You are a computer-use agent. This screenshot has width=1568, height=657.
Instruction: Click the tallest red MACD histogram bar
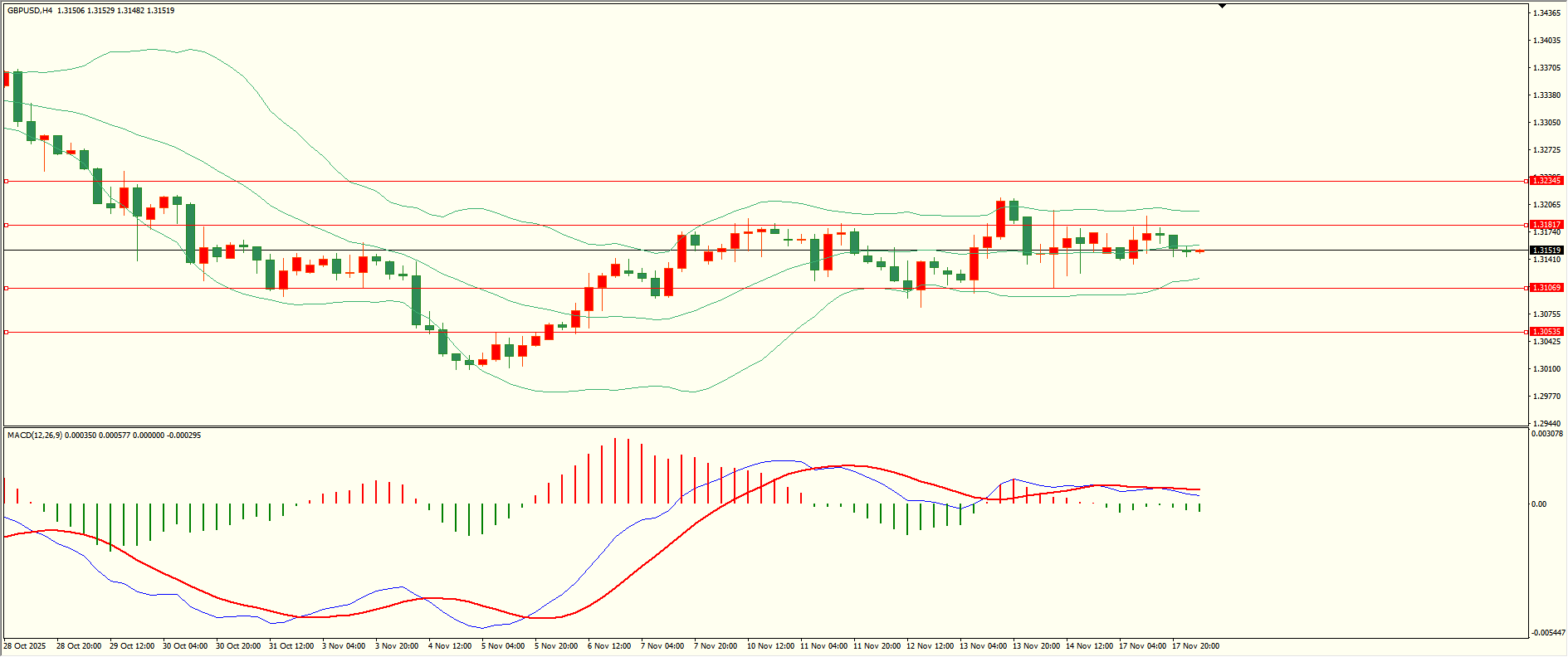pyautogui.click(x=615, y=470)
